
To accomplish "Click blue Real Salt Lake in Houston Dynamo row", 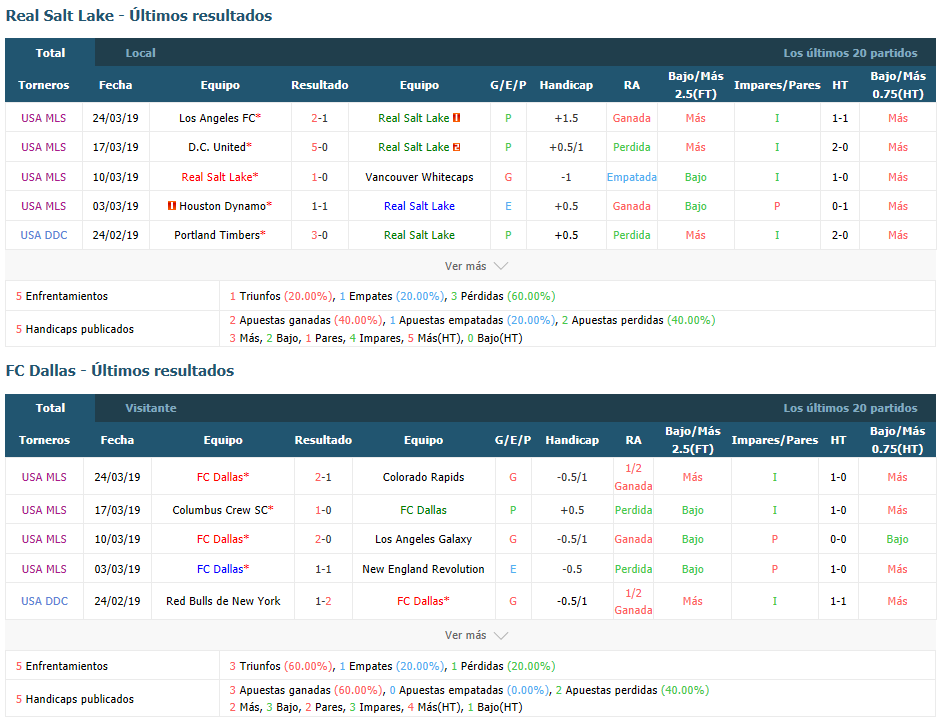I will click(419, 206).
